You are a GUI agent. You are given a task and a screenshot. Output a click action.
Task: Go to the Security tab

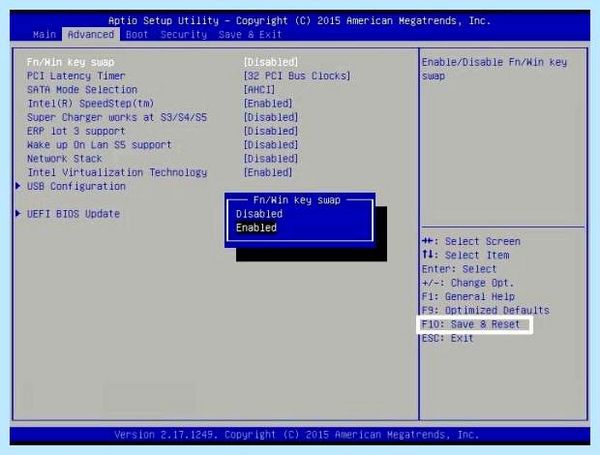click(x=184, y=34)
